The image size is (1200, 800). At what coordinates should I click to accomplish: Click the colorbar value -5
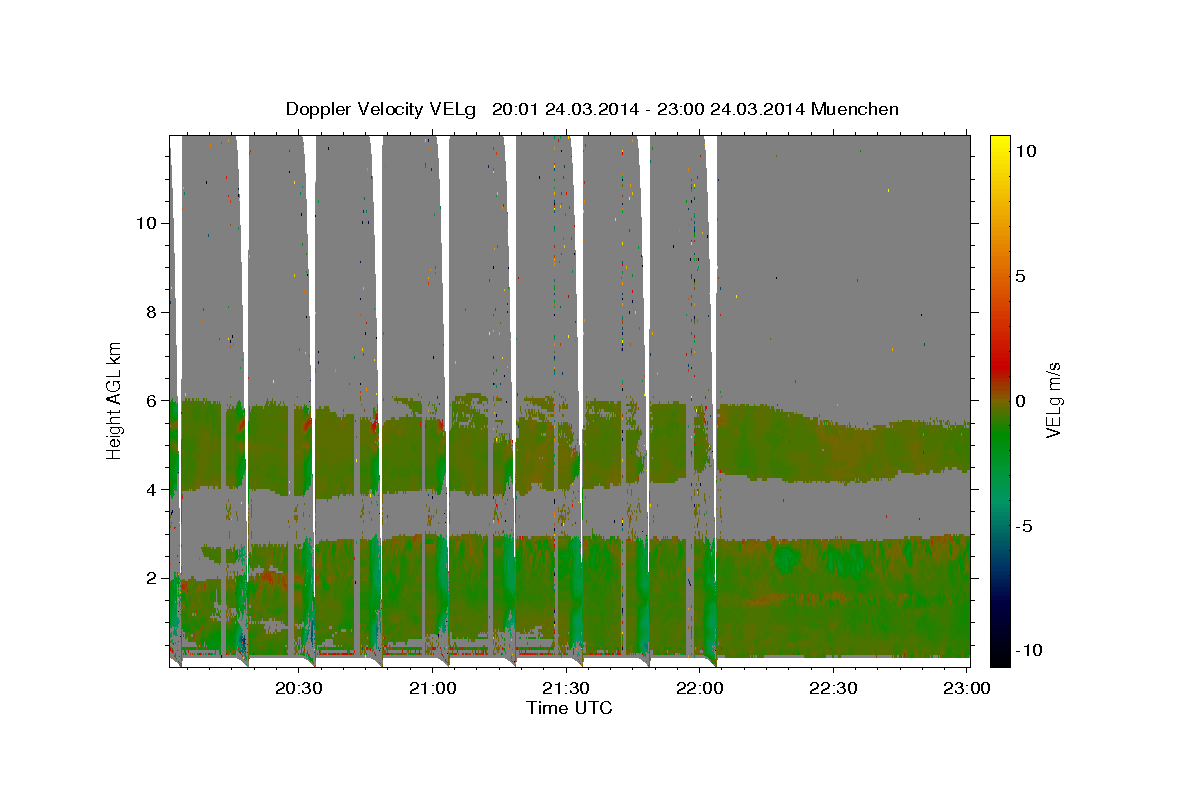1025,525
